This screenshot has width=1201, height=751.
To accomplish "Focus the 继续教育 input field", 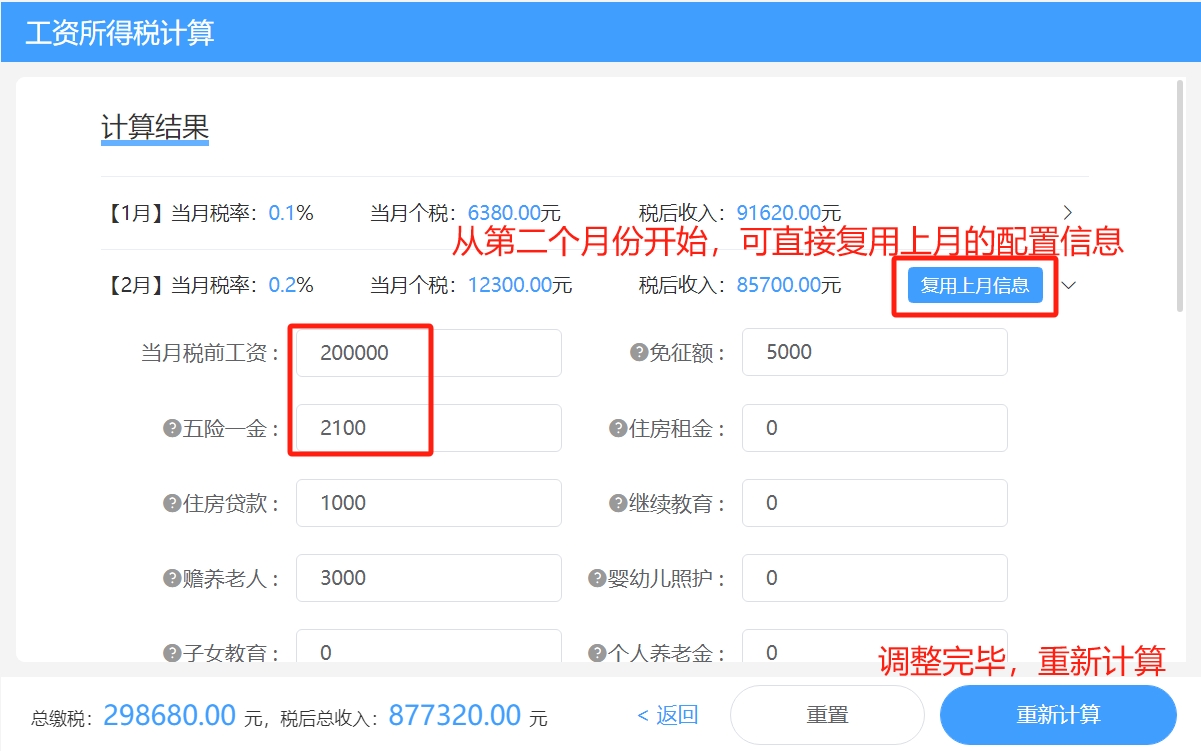I will pyautogui.click(x=874, y=503).
